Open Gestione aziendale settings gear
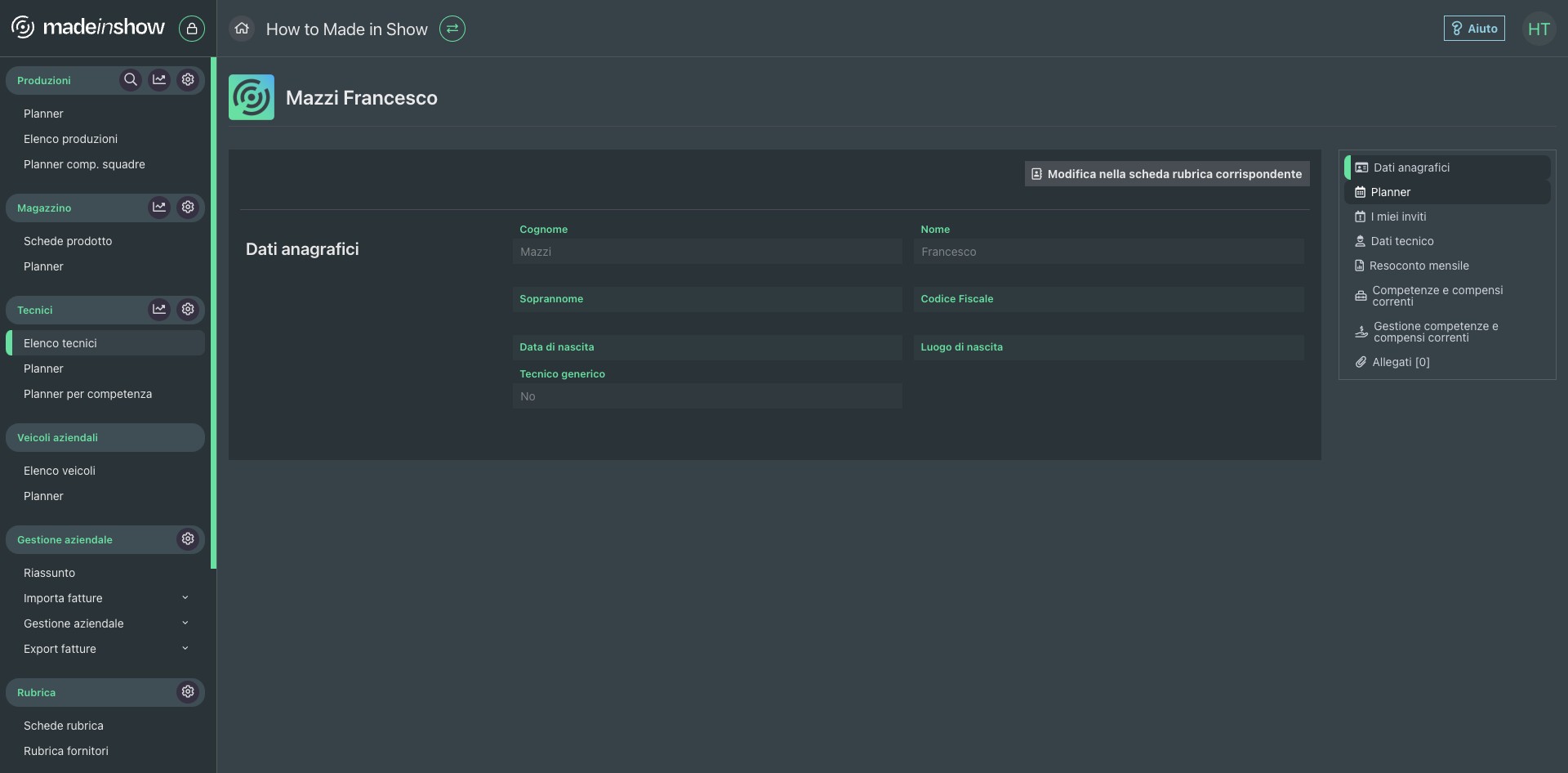Image resolution: width=1568 pixels, height=773 pixels. (188, 539)
